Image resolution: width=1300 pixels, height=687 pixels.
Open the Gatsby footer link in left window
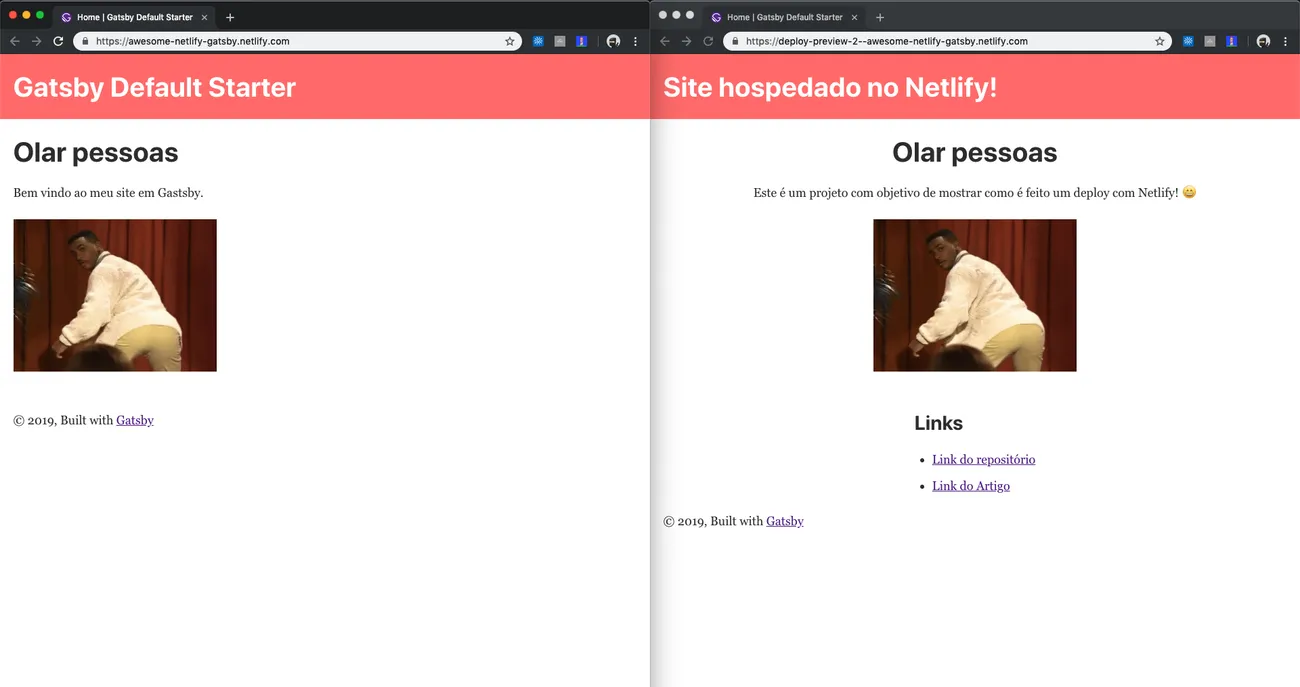point(135,420)
